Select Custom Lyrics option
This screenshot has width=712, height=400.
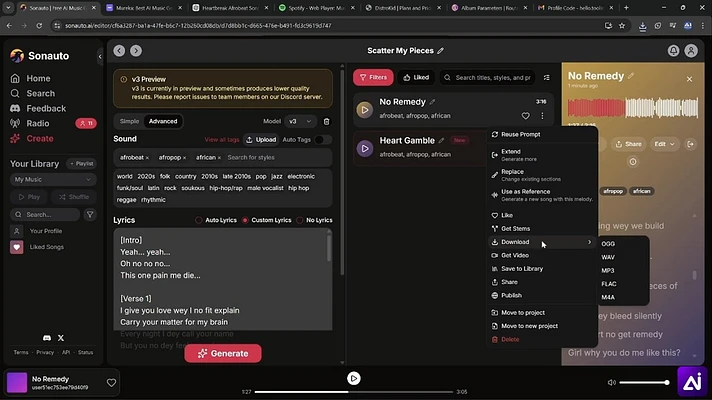click(x=267, y=220)
